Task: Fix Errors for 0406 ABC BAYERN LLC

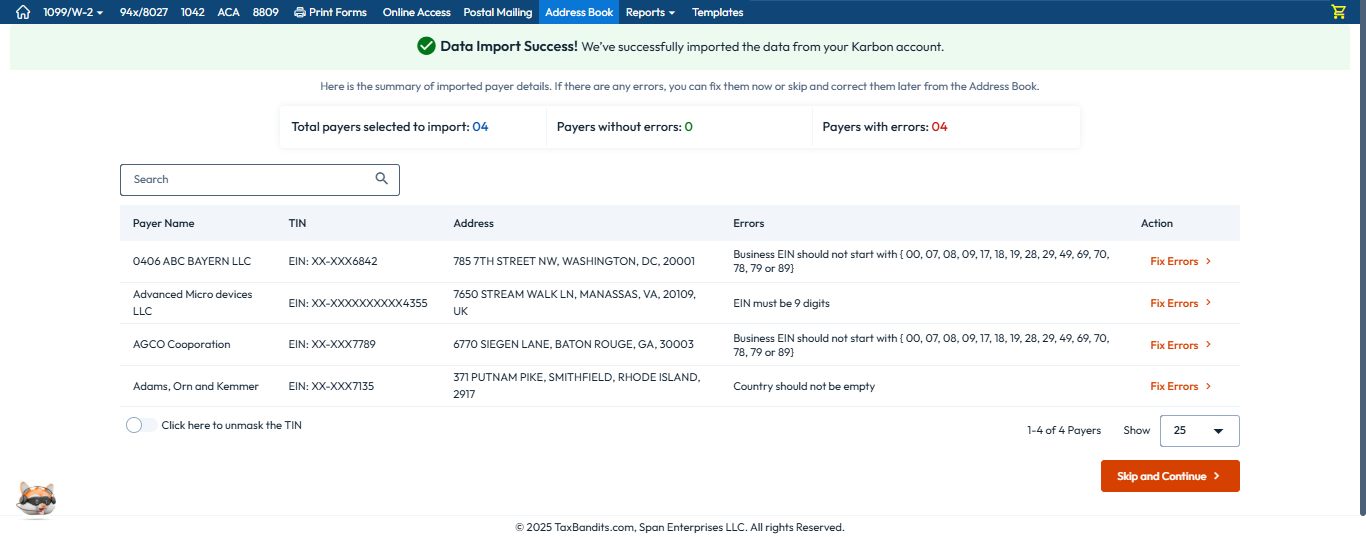Action: [x=1180, y=261]
